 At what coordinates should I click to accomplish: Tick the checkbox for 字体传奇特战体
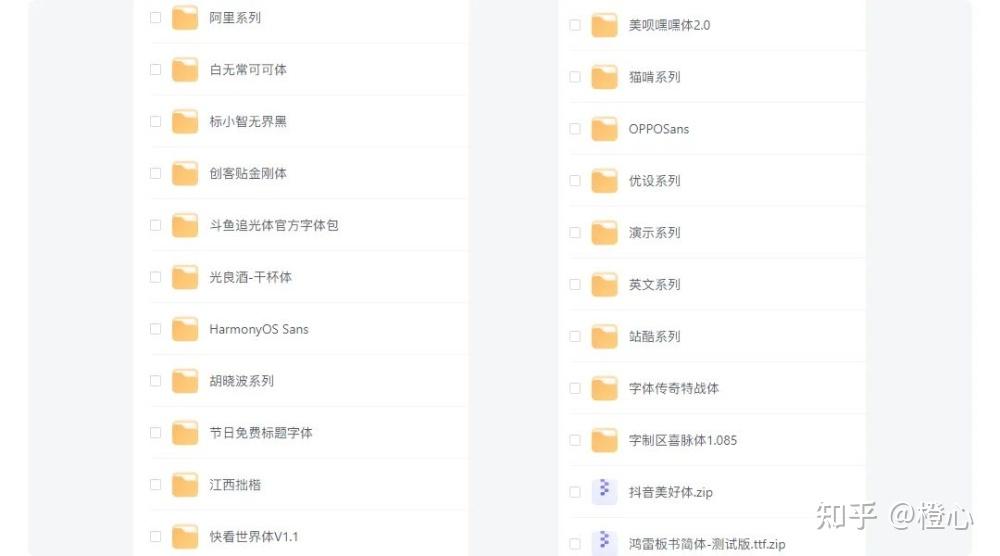click(575, 388)
